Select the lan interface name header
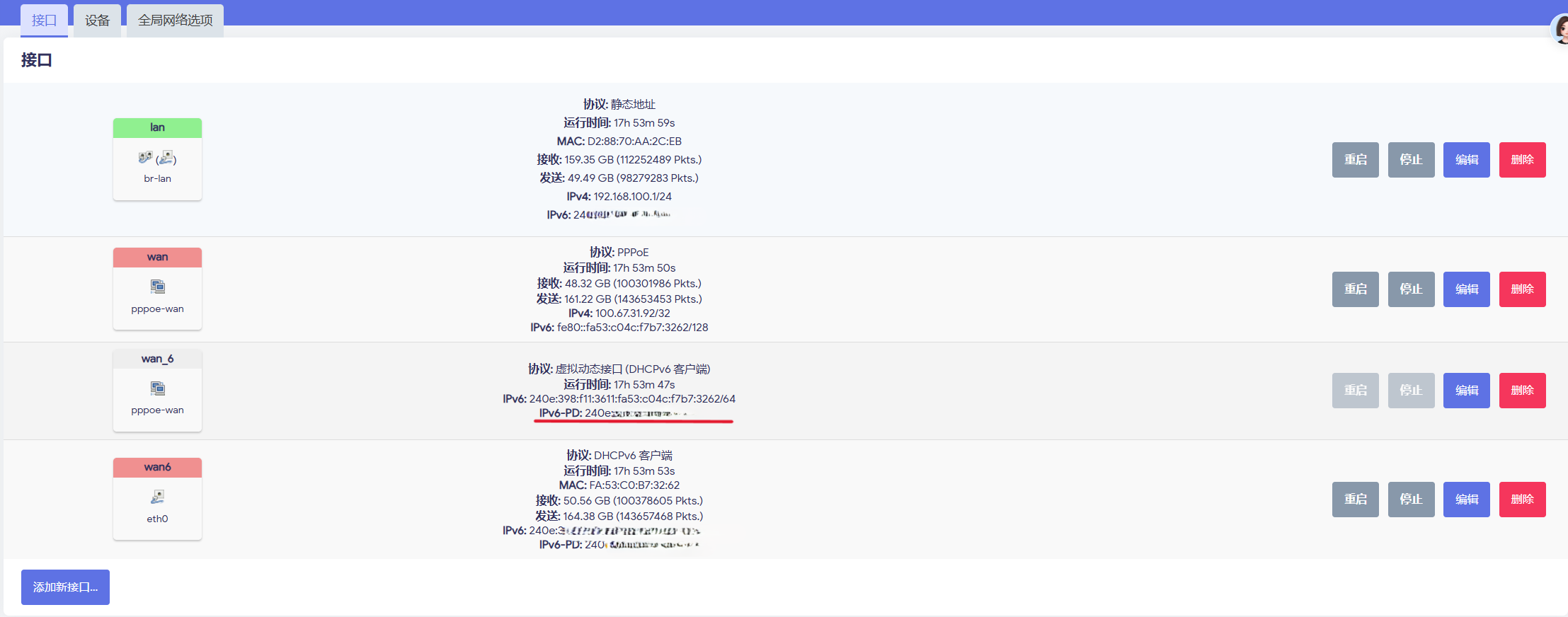This screenshot has height=617, width=1568. 157,128
